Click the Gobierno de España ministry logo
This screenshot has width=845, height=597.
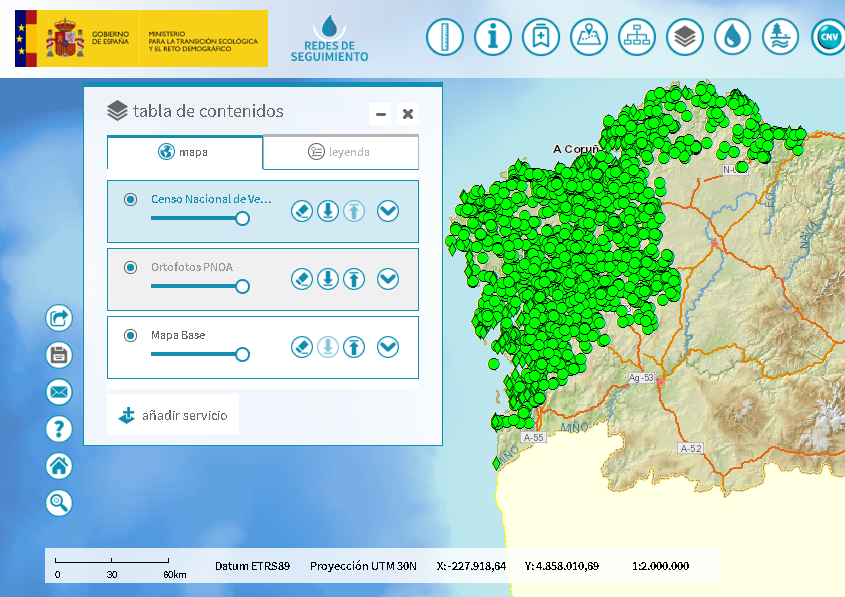tap(141, 38)
